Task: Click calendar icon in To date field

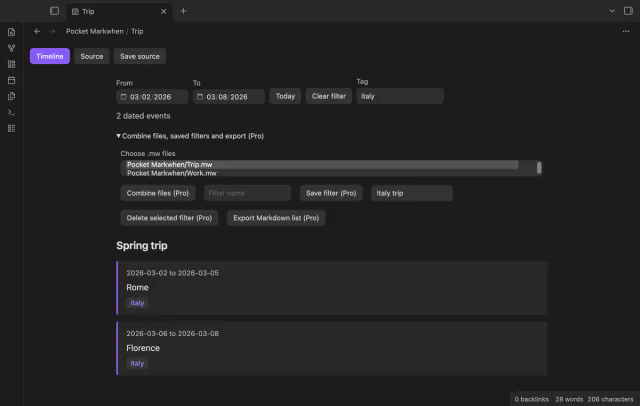Action: point(200,97)
